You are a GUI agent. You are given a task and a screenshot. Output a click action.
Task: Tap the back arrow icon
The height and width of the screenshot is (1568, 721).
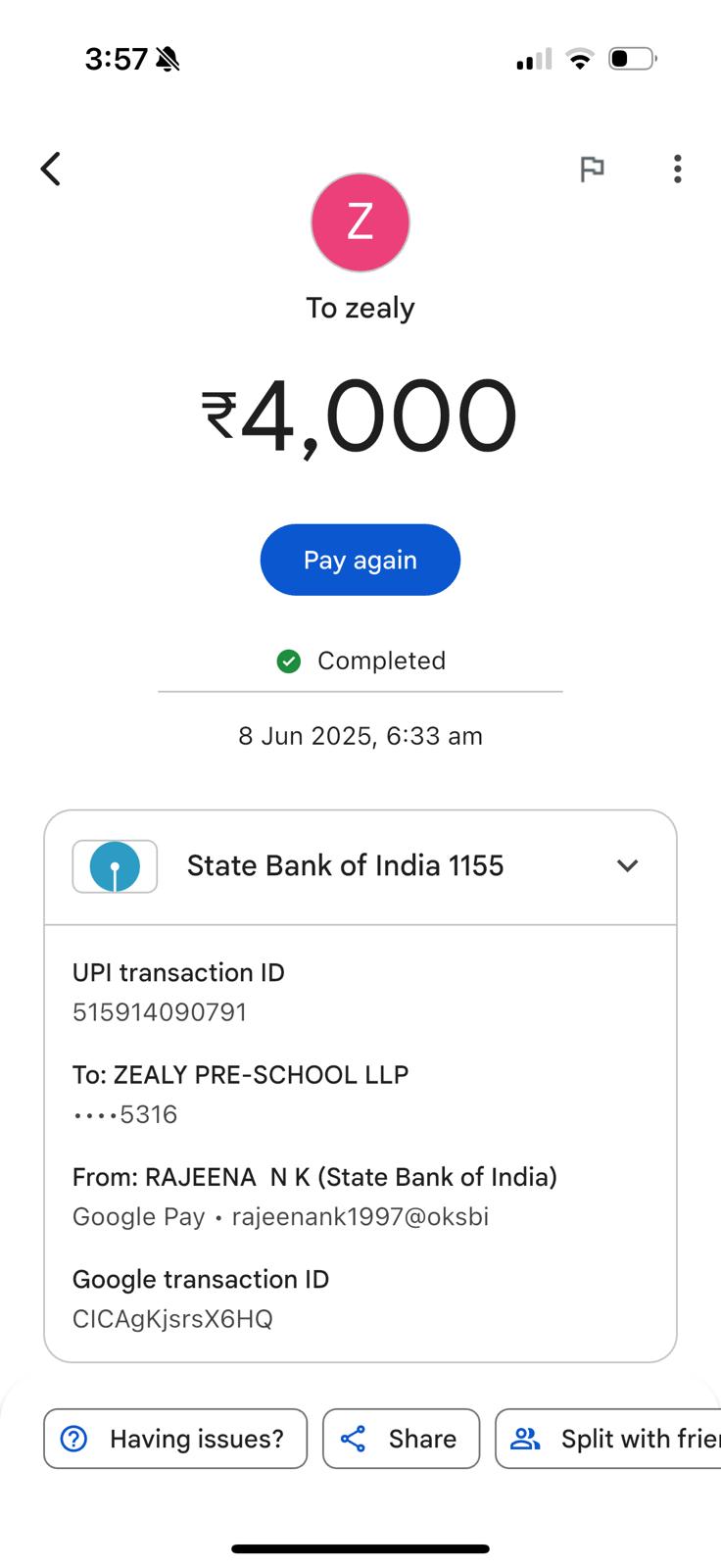tap(51, 169)
